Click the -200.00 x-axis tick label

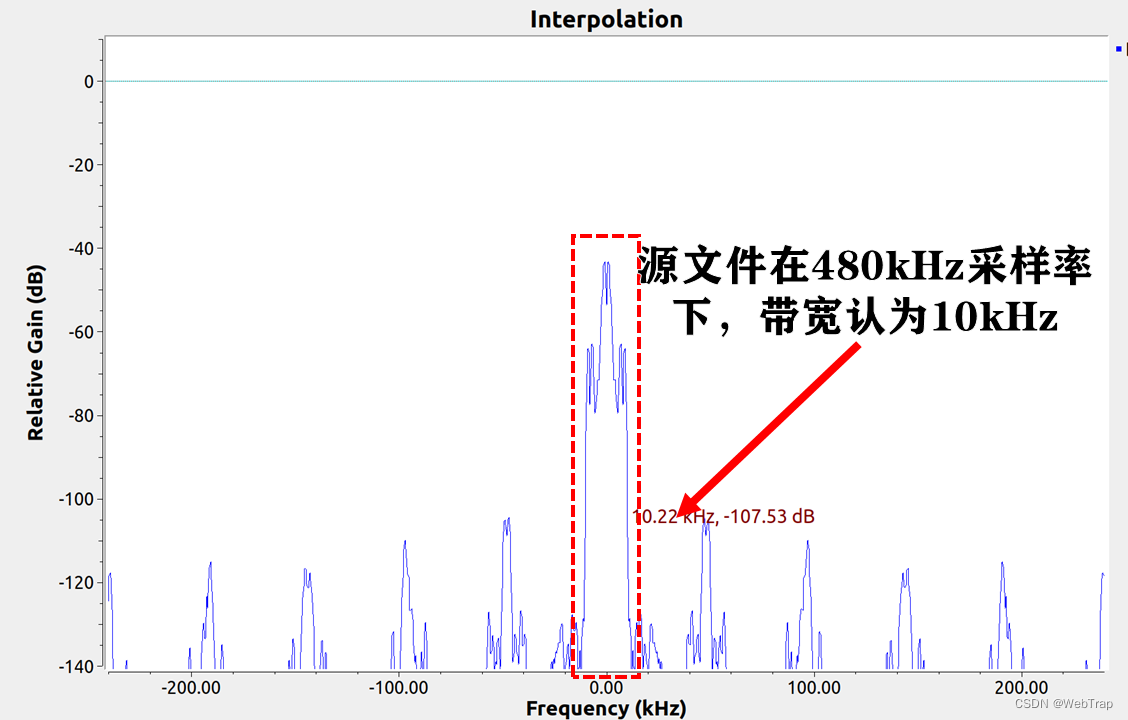click(x=191, y=688)
